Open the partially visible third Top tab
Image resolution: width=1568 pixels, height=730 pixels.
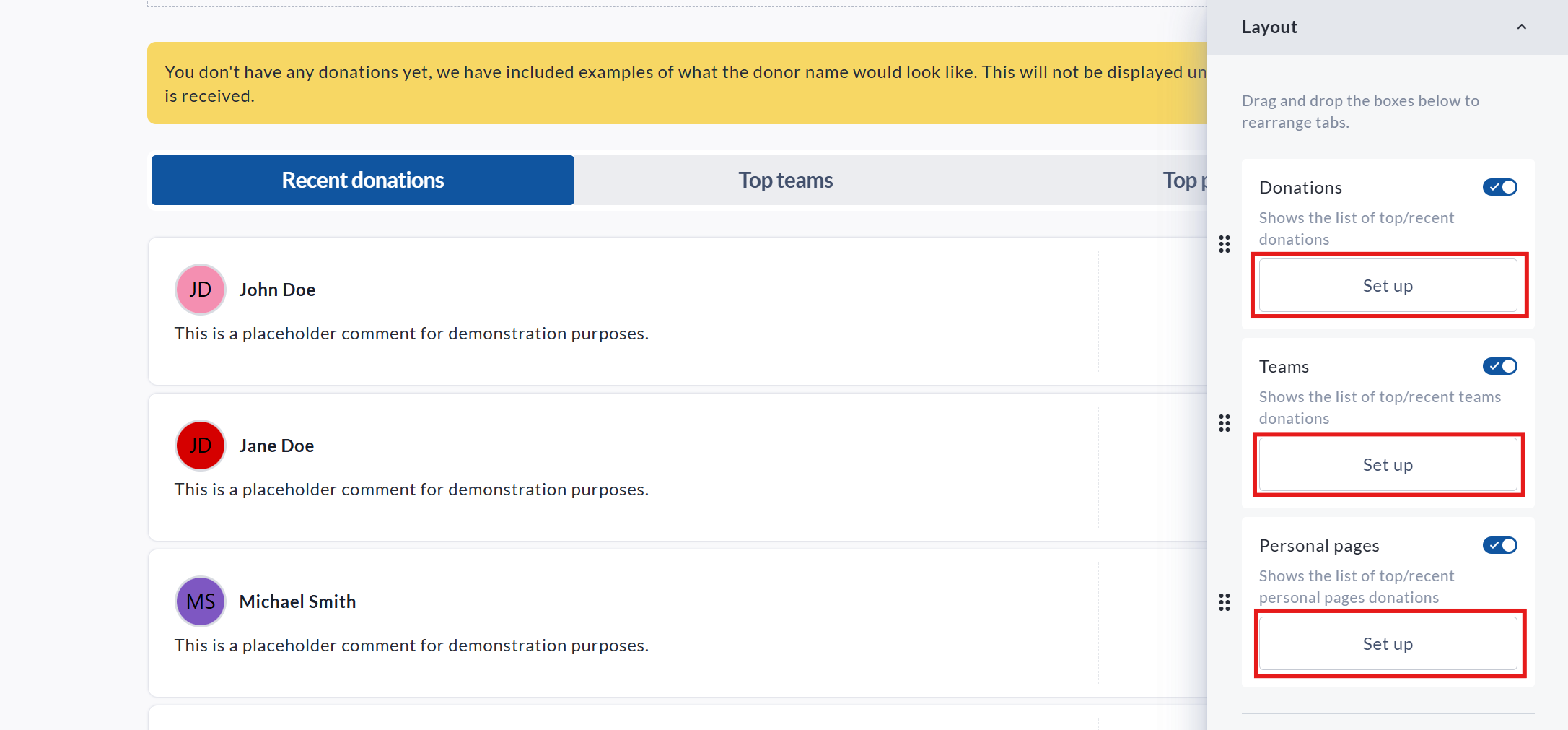(1183, 181)
